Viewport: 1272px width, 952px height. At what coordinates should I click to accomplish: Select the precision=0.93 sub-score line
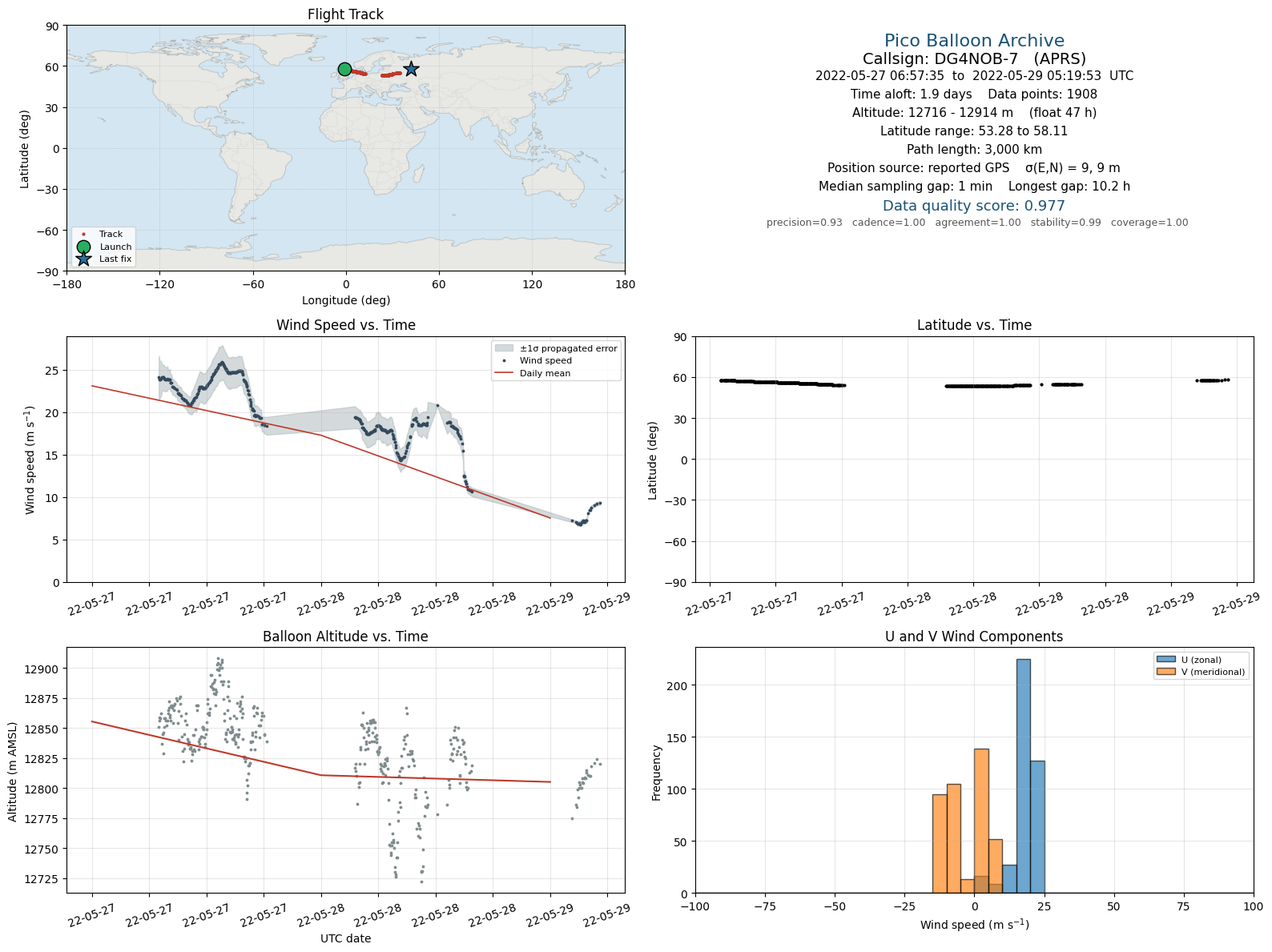click(977, 223)
